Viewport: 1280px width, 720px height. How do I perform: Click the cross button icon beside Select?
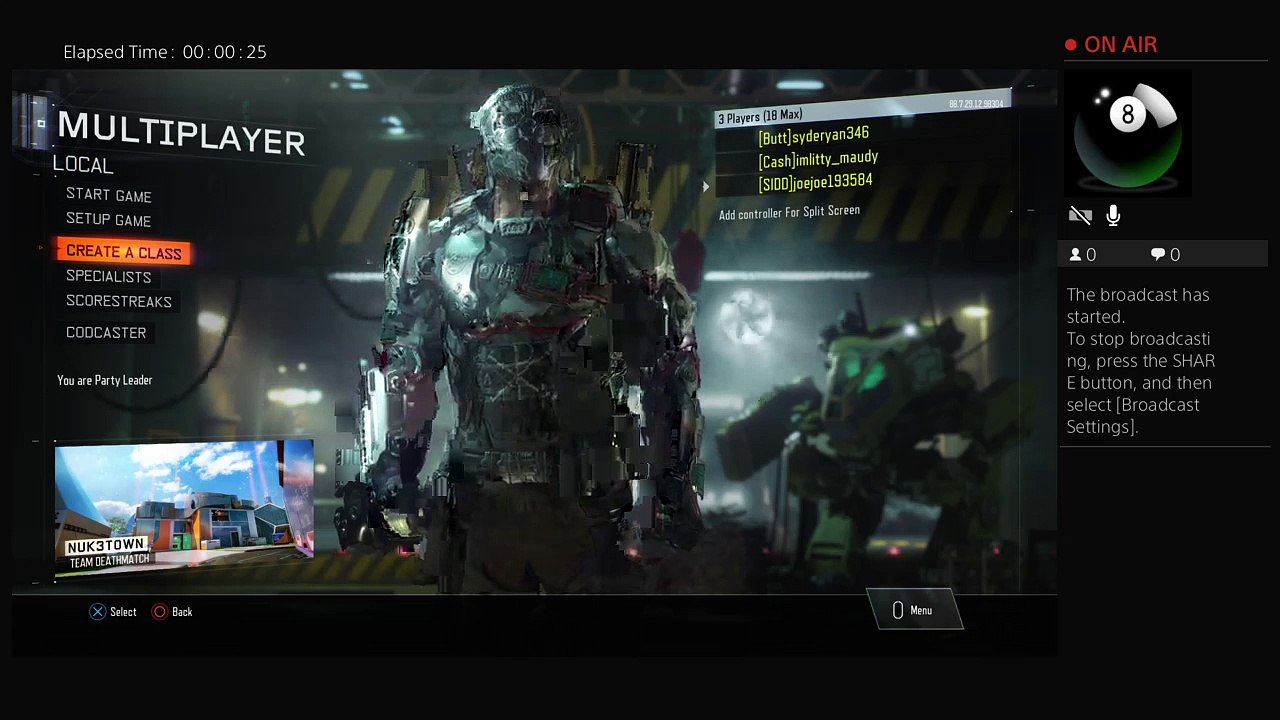(97, 612)
